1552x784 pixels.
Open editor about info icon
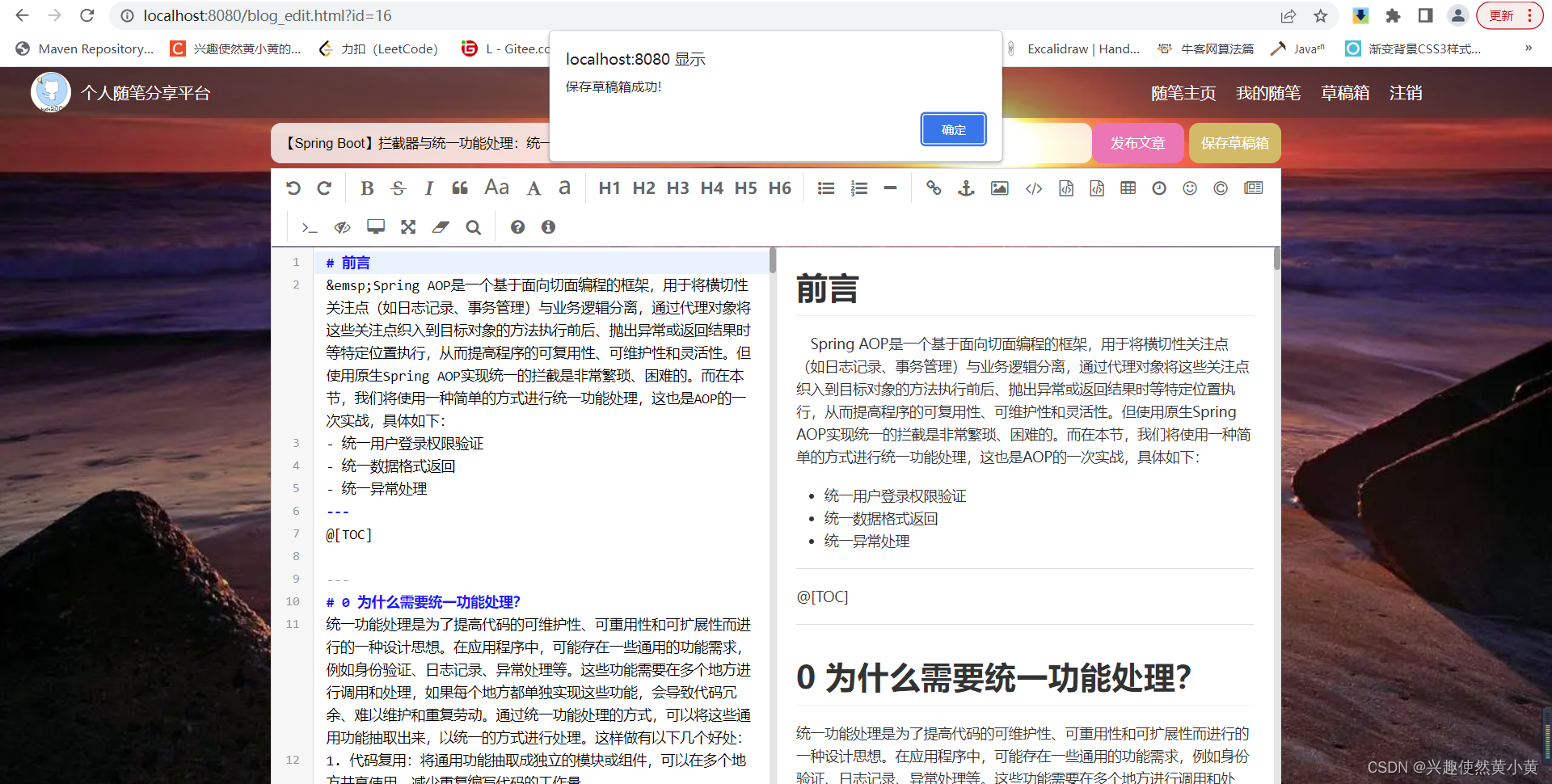point(548,227)
